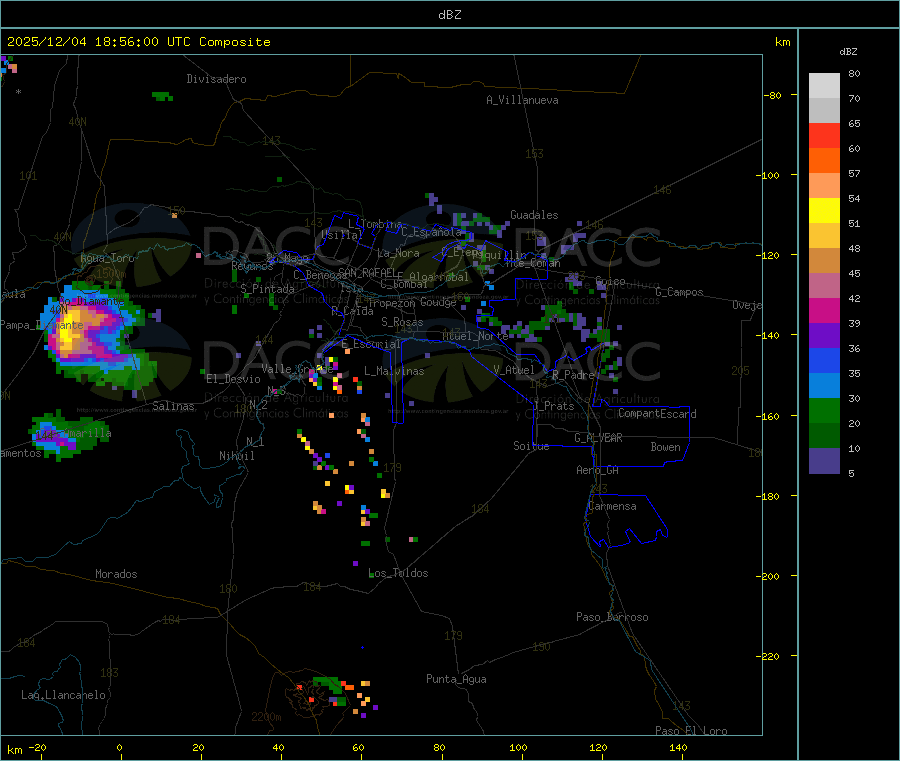This screenshot has width=900, height=761.
Task: Click the 'dBZ' legend heading
Action: 848,52
